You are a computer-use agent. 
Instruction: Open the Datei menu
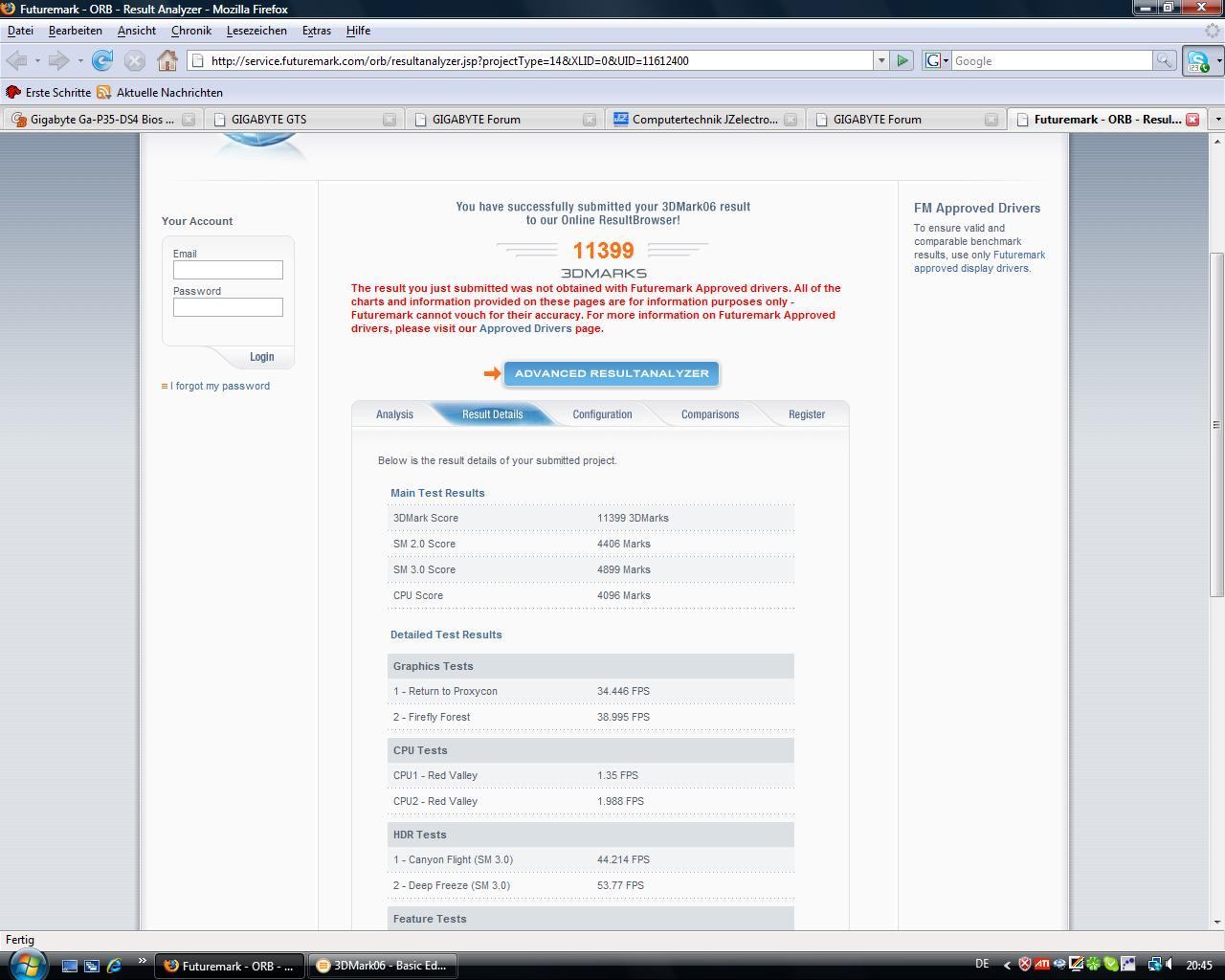pos(20,31)
